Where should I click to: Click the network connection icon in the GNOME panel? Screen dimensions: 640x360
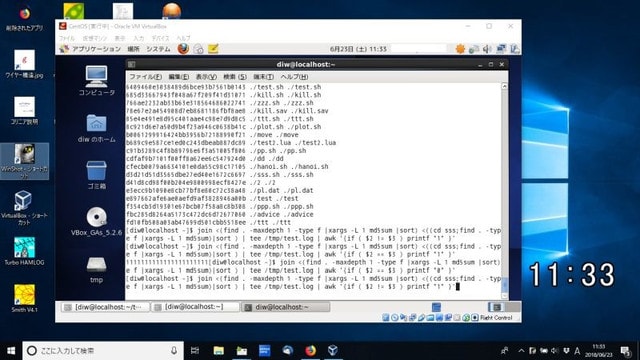[x=501, y=49]
